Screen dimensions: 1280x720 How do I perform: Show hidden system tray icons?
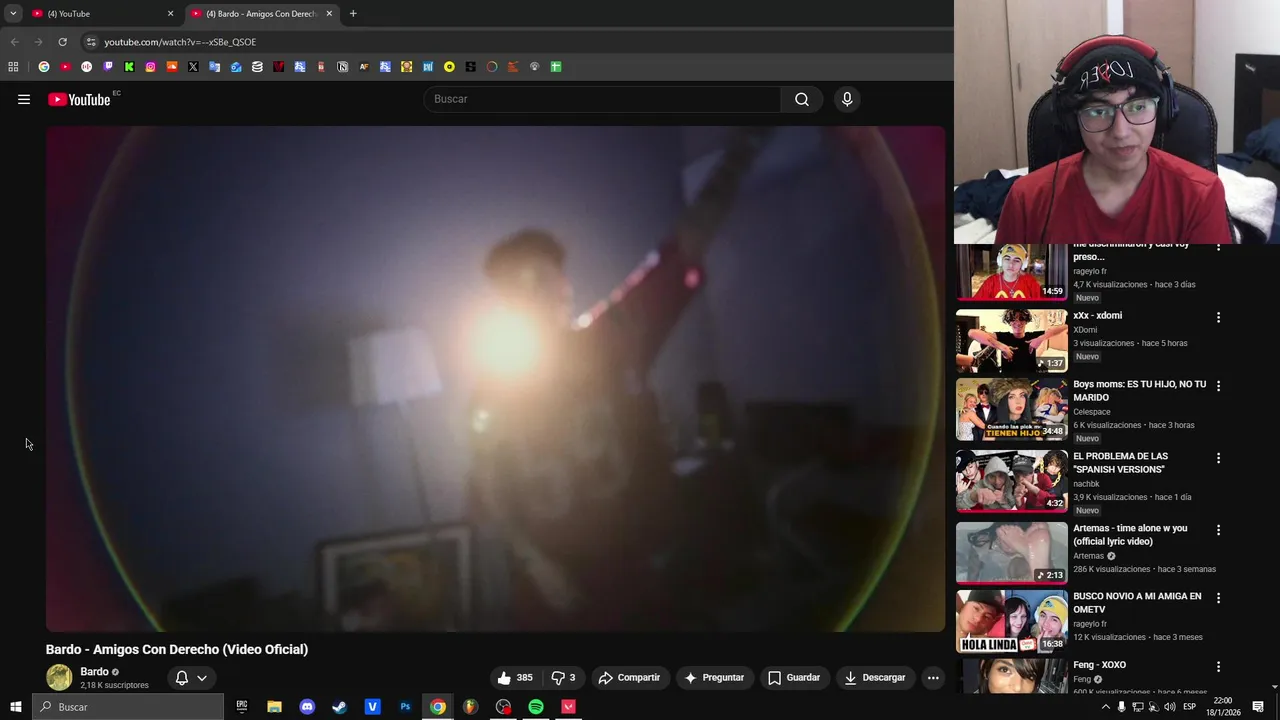click(x=1105, y=707)
